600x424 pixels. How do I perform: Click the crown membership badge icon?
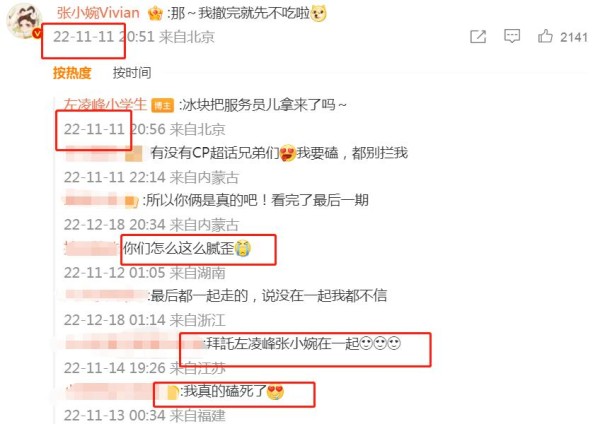pos(155,13)
